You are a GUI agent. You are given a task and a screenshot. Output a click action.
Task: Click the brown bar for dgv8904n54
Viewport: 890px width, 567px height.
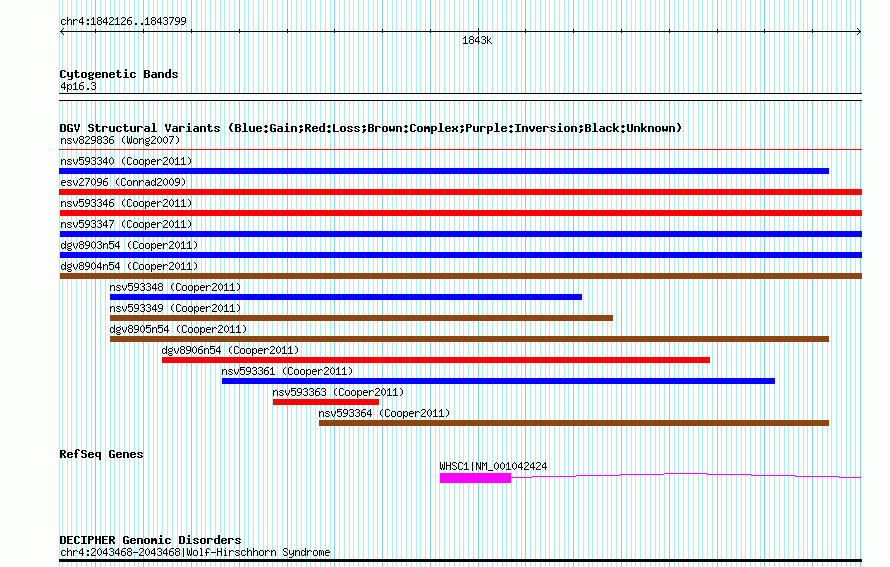[460, 276]
